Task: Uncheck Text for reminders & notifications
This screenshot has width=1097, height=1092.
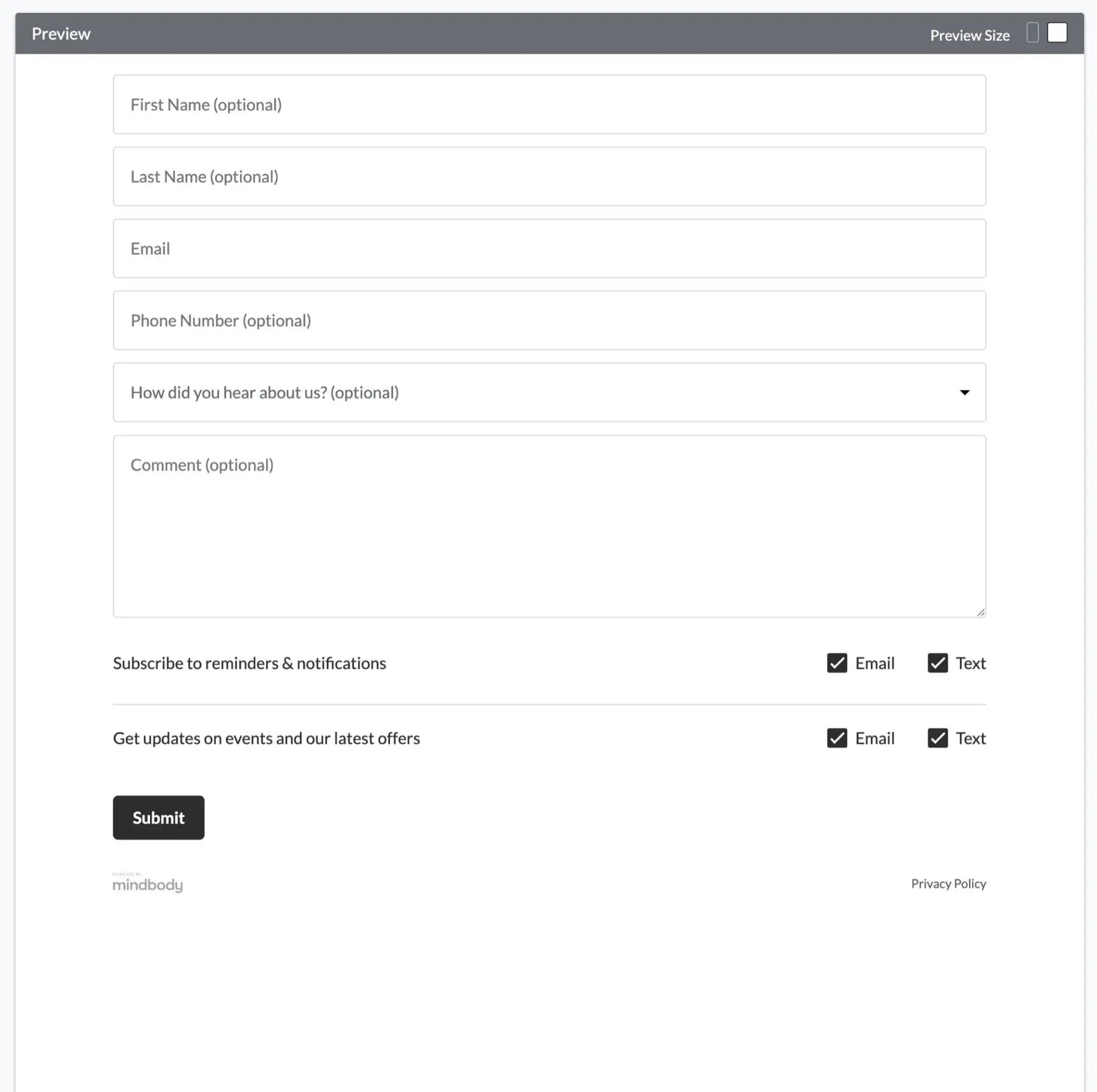Action: coord(937,663)
